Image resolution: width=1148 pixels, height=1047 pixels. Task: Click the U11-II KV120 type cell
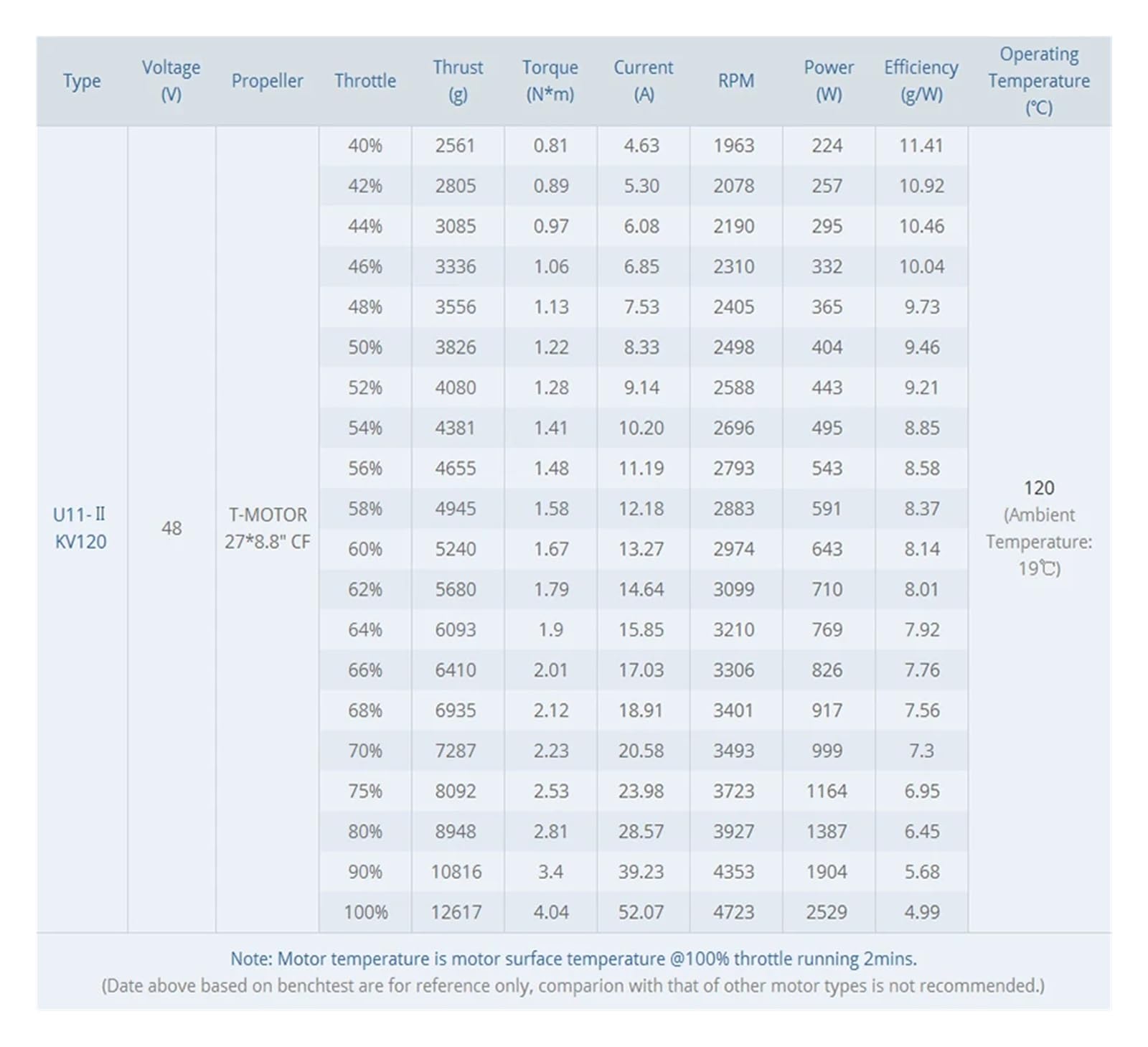point(80,528)
